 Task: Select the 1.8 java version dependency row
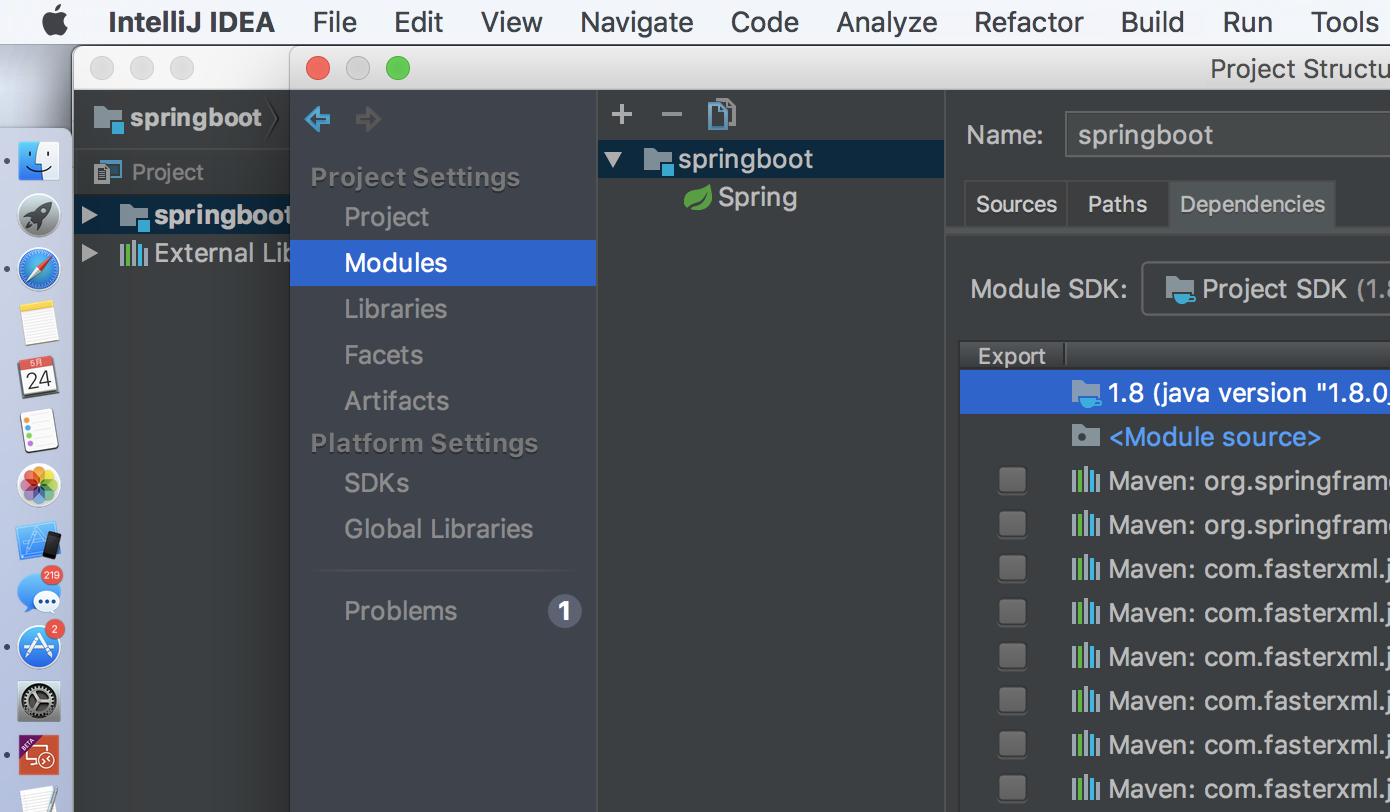[x=1175, y=393]
